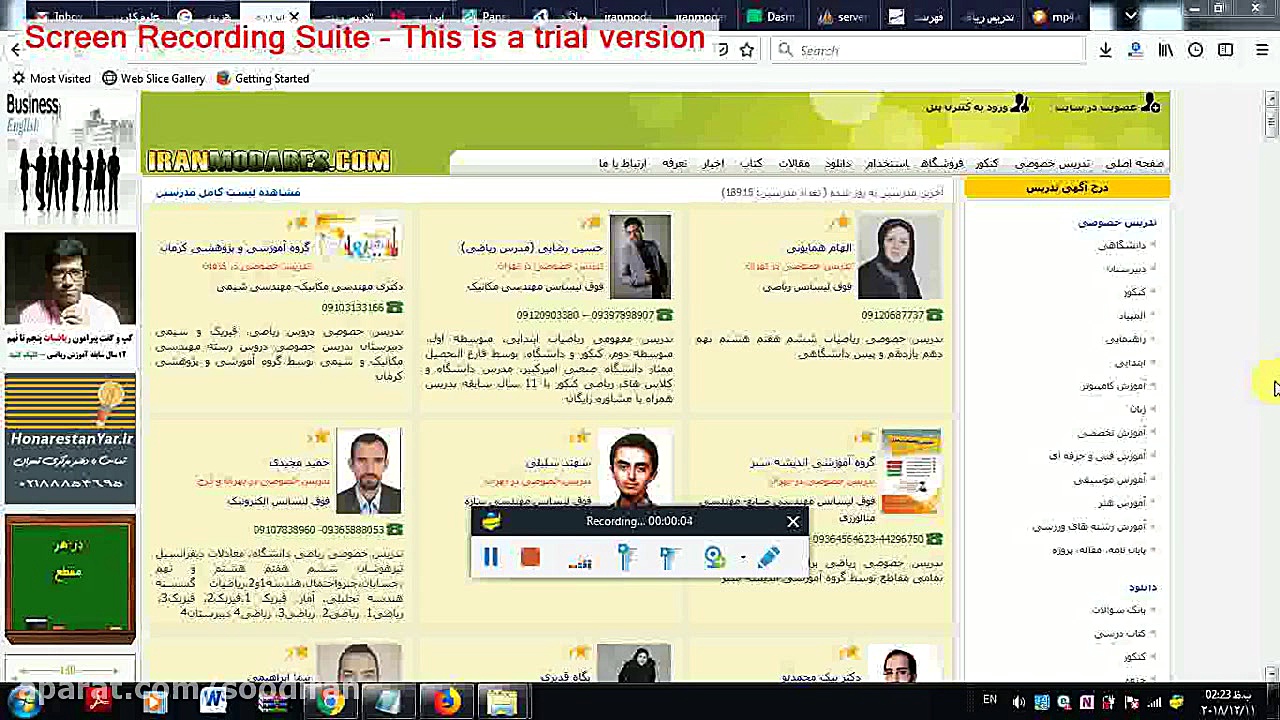This screenshot has height=720, width=1280.
Task: Open the Getting Started bookmark
Action: pyautogui.click(x=263, y=78)
